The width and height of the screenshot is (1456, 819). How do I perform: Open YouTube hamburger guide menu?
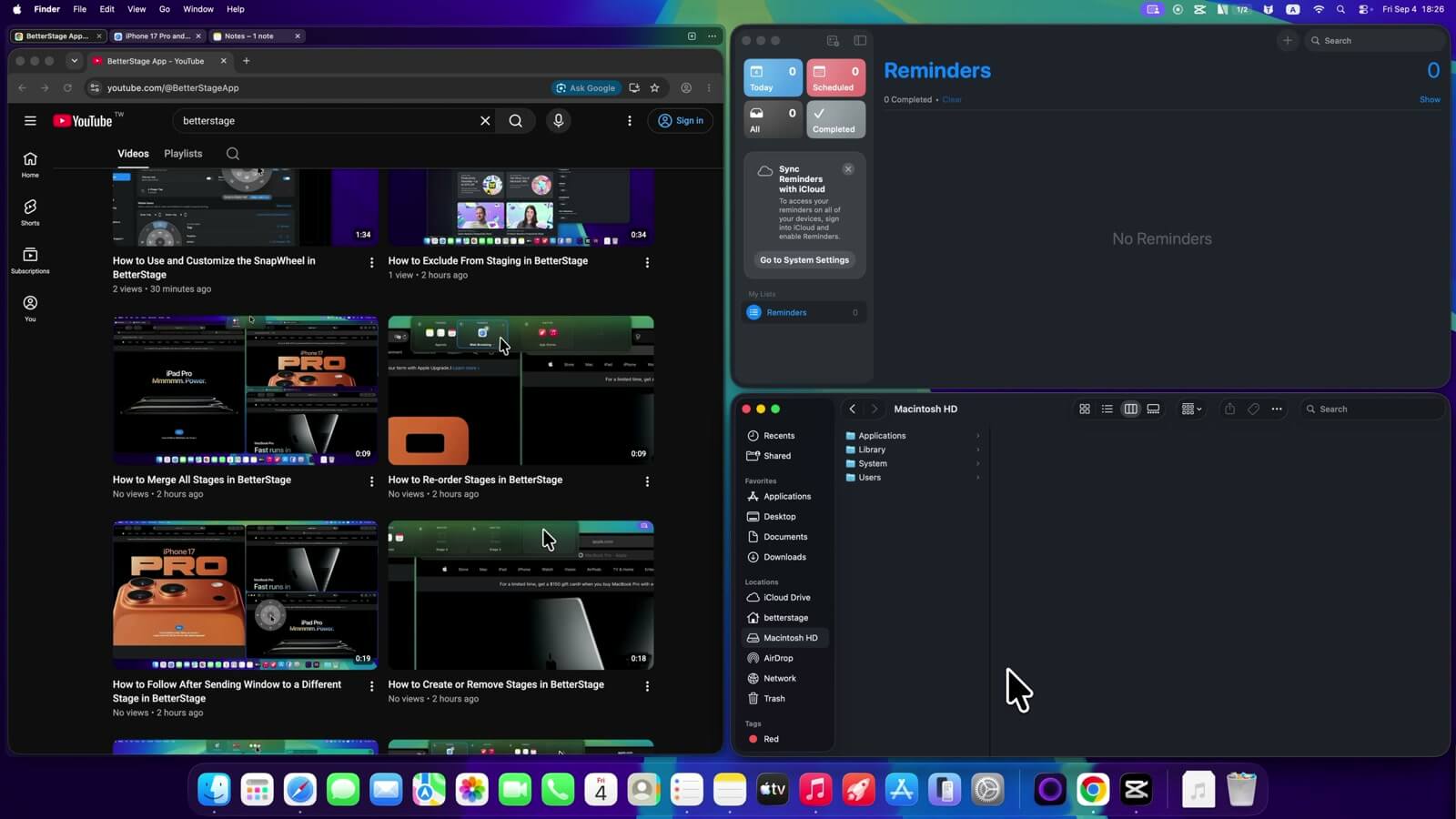click(30, 120)
